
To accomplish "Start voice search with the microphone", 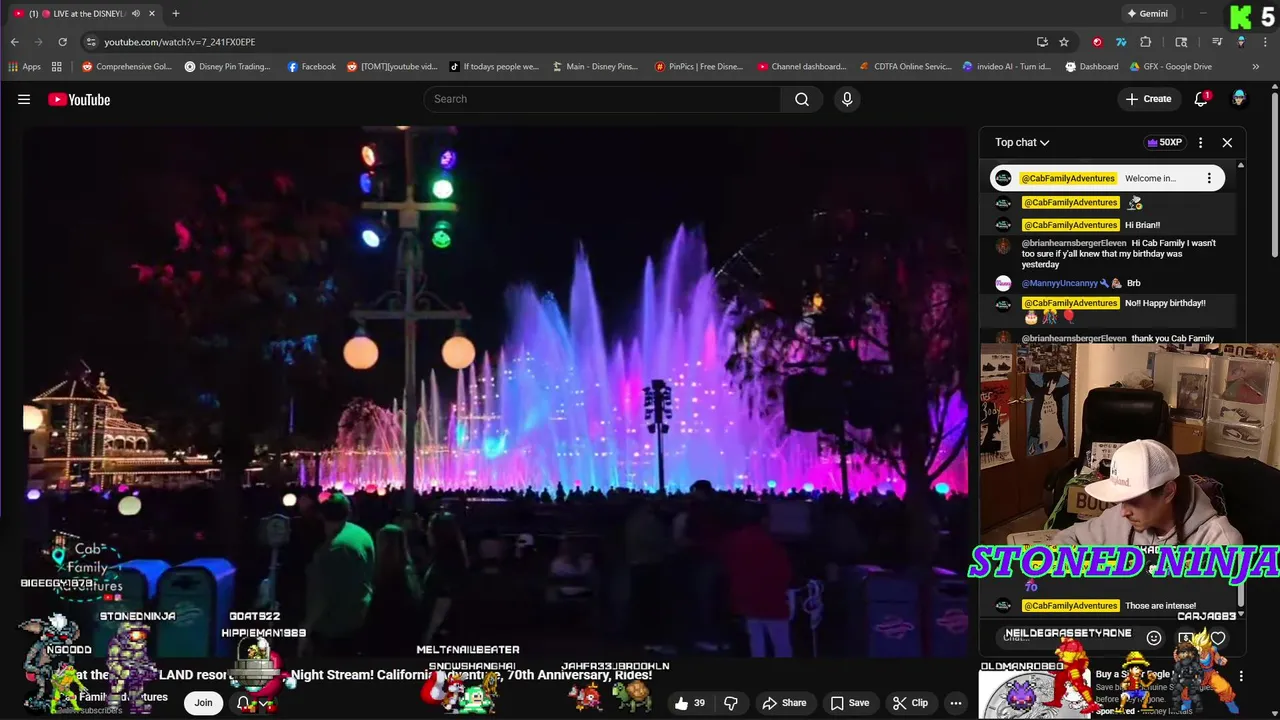I will [x=847, y=99].
